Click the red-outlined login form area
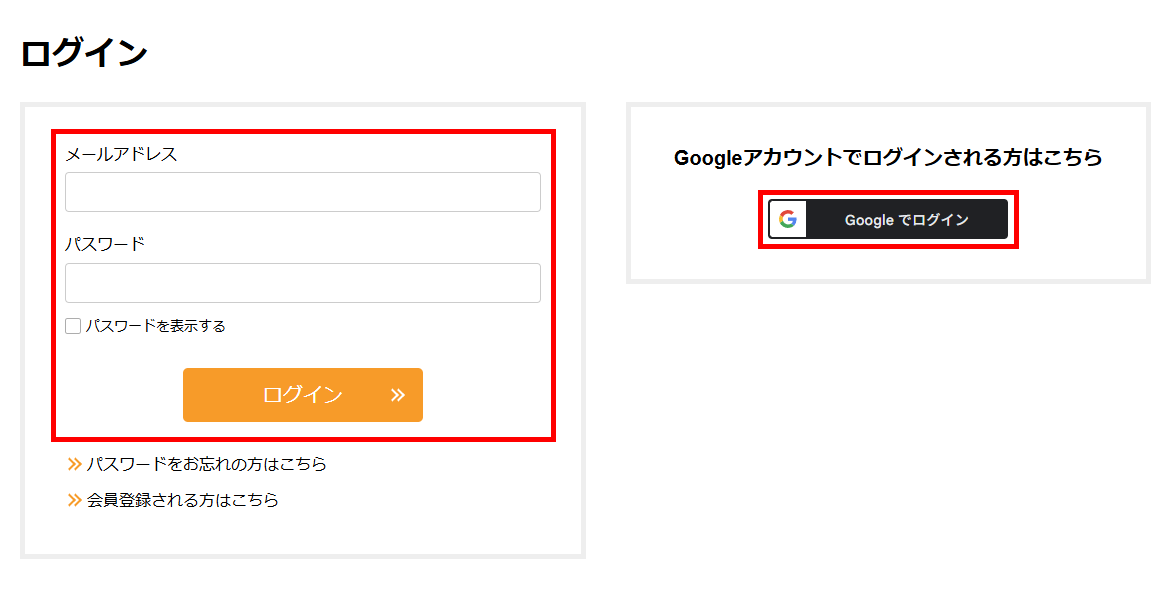This screenshot has height=609, width=1171. 303,283
